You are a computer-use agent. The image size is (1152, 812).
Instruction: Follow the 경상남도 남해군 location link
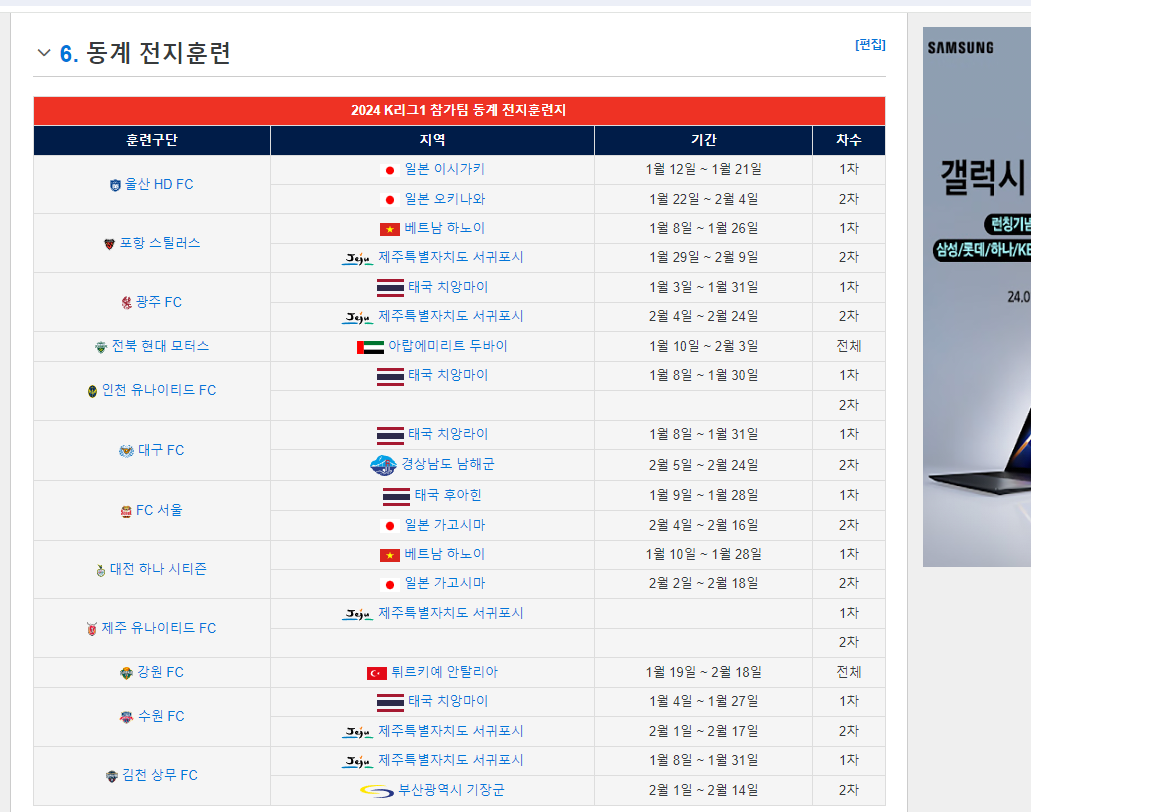click(448, 464)
